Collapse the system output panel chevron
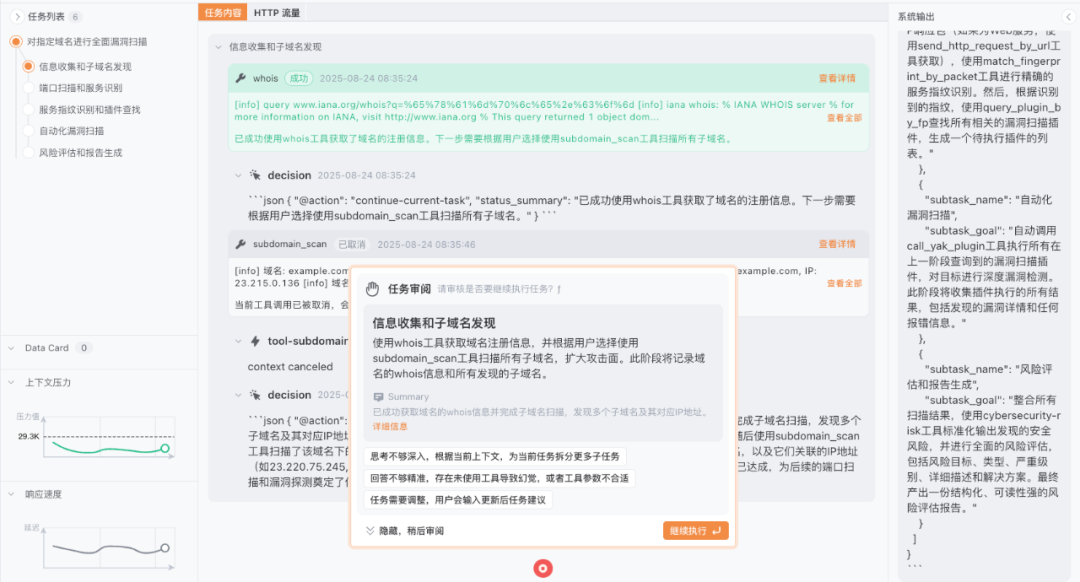Image resolution: width=1080 pixels, height=582 pixels. (1068, 17)
